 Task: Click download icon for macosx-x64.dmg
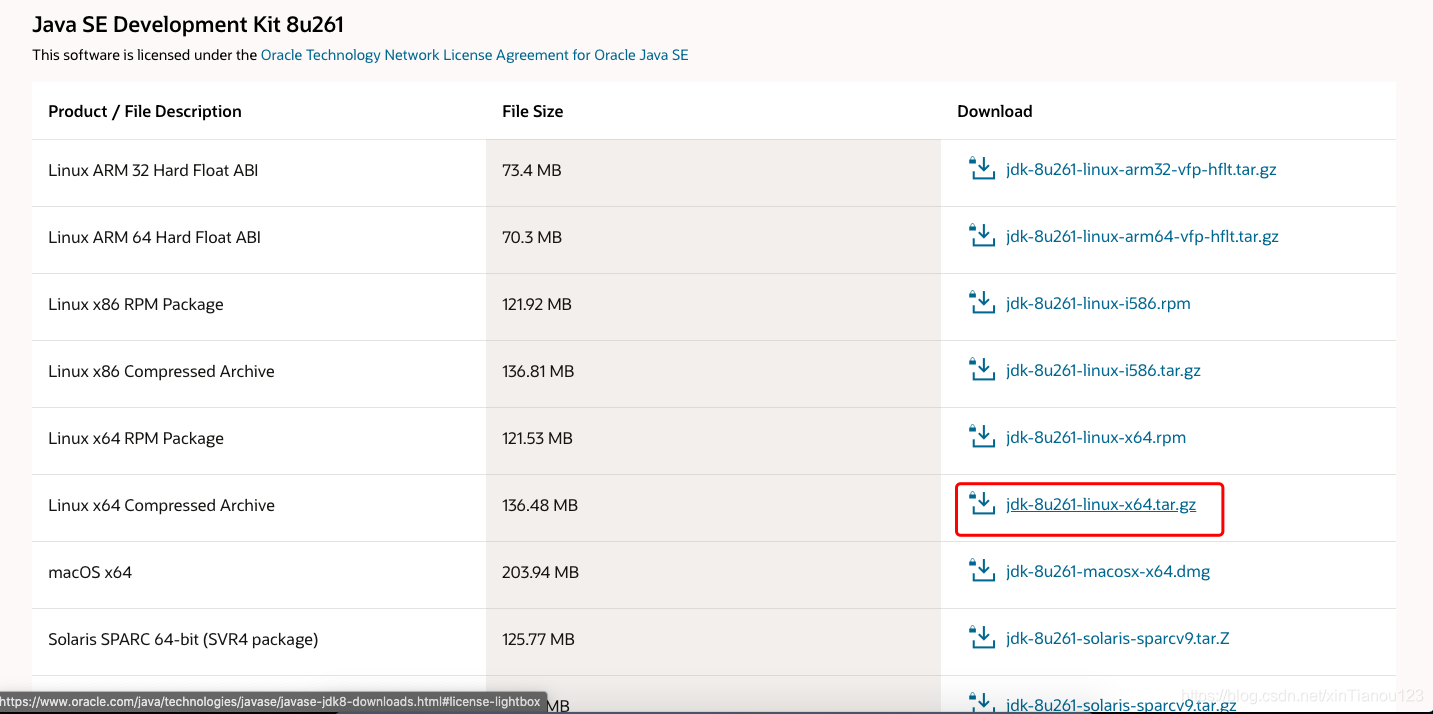point(982,570)
